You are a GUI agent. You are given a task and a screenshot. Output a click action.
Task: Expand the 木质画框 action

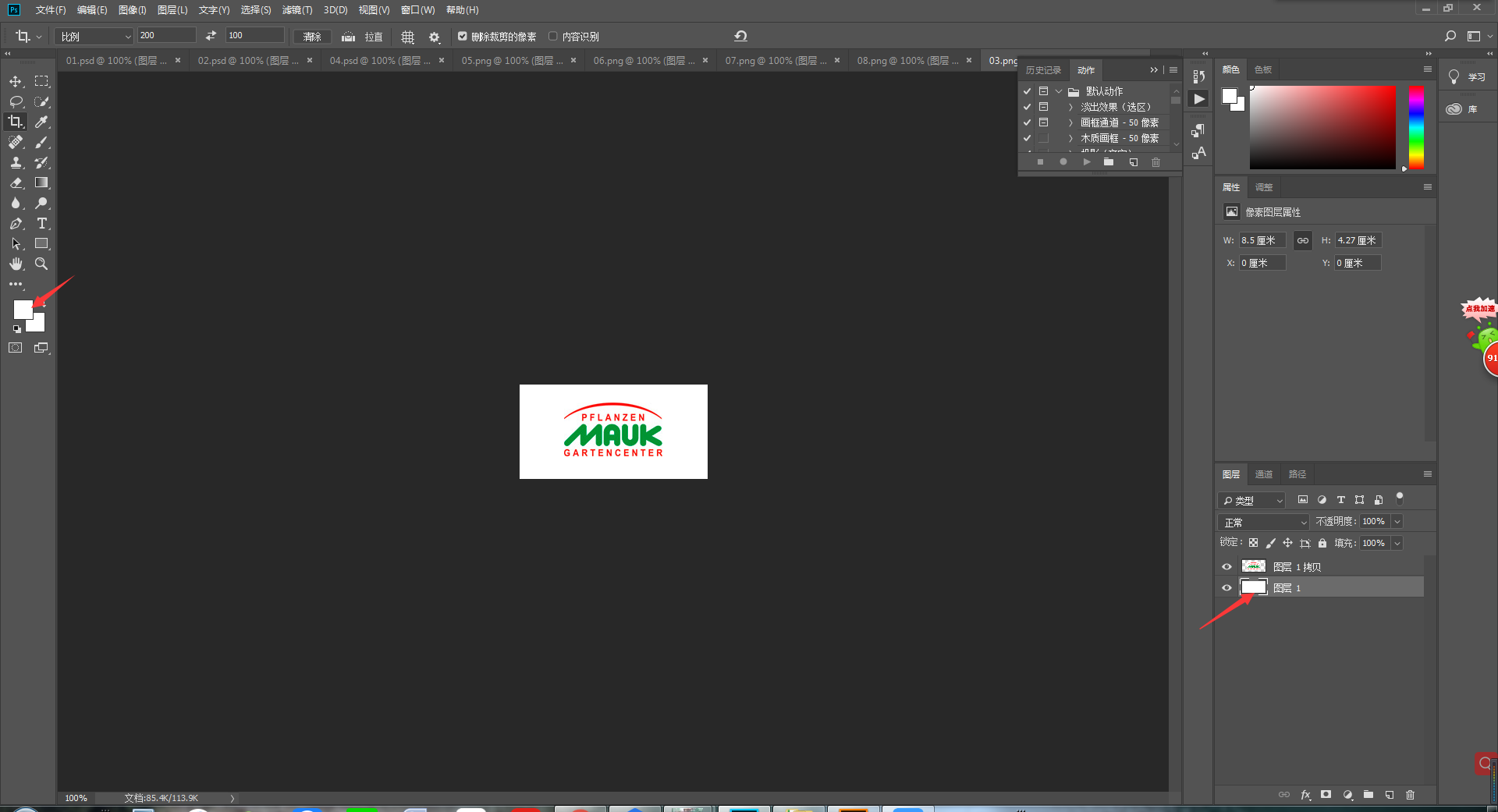(1070, 138)
